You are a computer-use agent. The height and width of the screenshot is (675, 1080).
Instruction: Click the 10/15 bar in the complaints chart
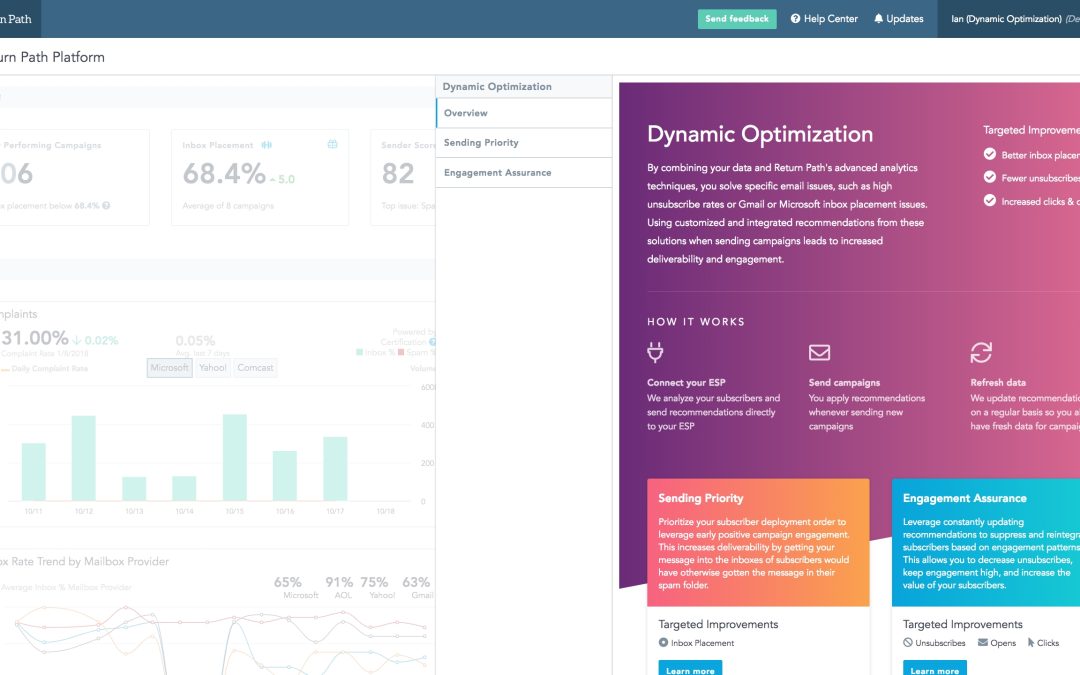[x=235, y=457]
